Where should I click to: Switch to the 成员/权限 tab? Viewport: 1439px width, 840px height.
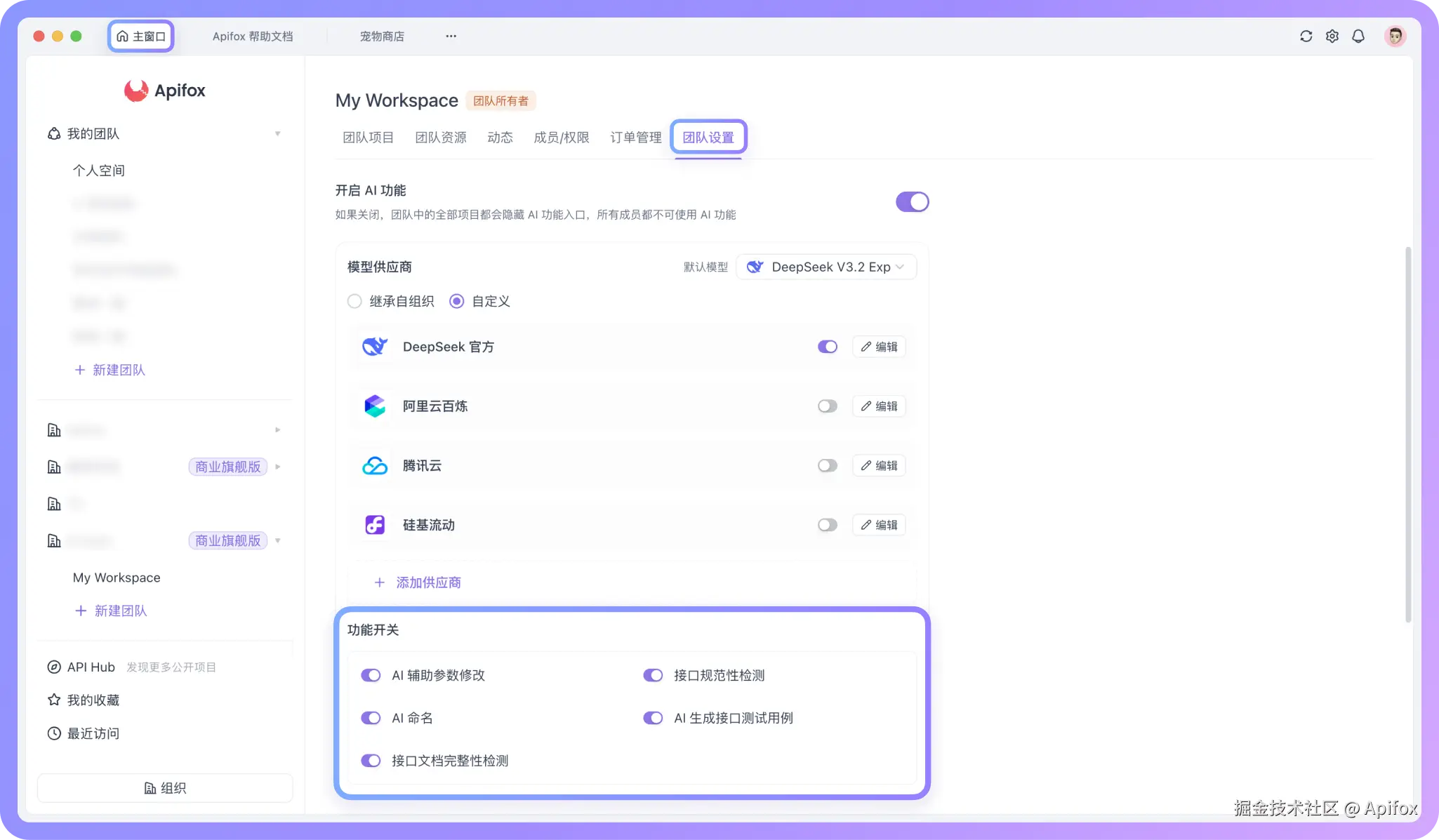pyautogui.click(x=561, y=138)
